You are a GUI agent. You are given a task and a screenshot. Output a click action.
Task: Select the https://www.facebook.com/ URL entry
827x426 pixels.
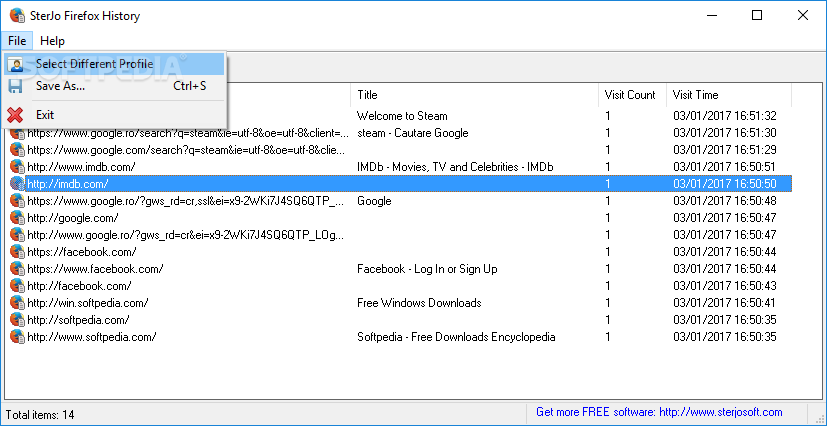pyautogui.click(x=95, y=268)
